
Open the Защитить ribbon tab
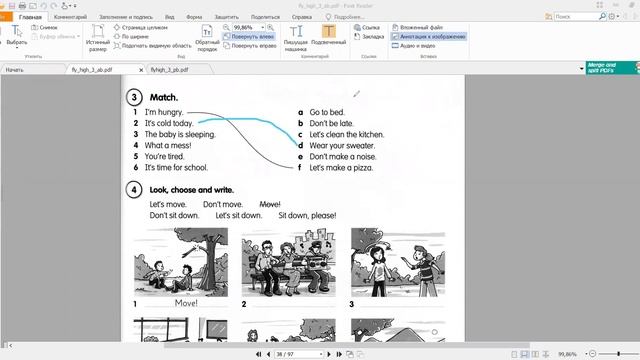pyautogui.click(x=227, y=17)
